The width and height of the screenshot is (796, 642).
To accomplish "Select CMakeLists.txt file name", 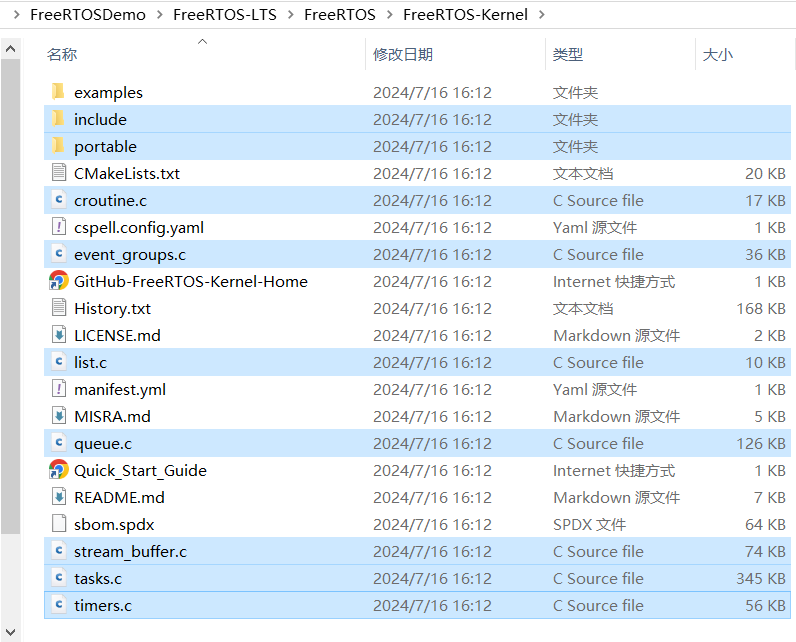I will pos(127,173).
